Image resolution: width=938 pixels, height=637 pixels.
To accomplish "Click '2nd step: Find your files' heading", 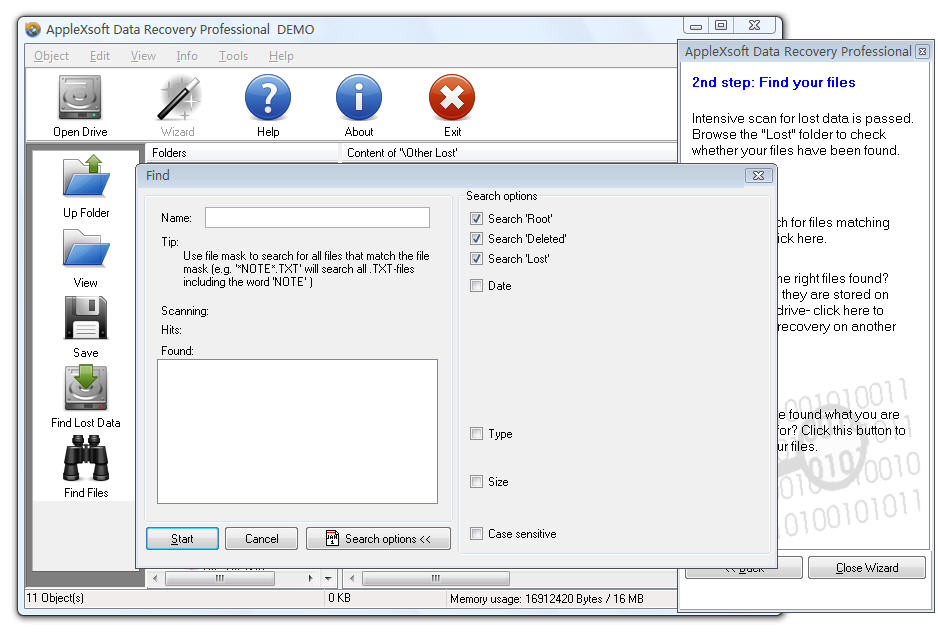I will point(773,83).
